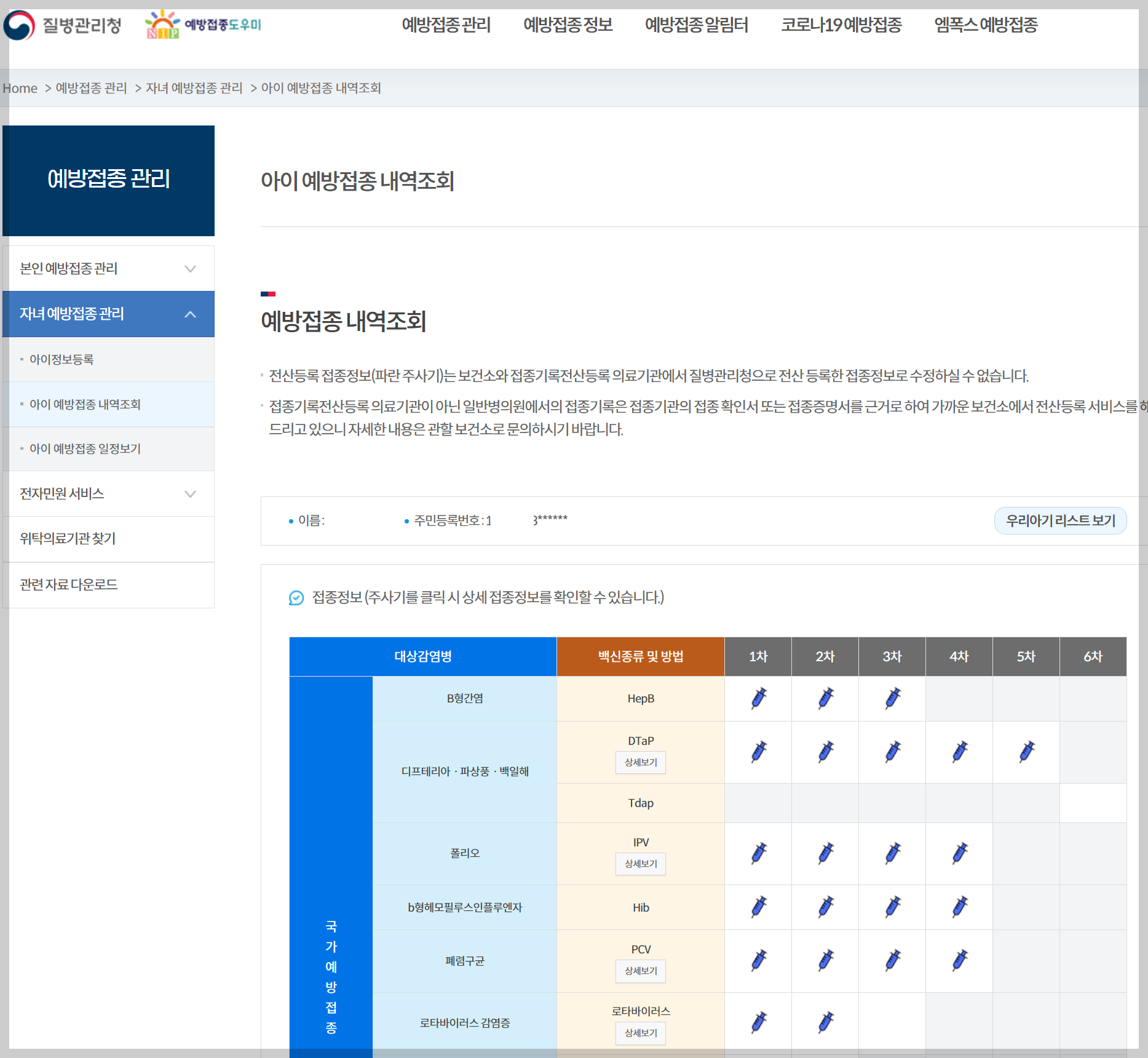Click Hib 4차 syringe icon

pyautogui.click(x=960, y=907)
